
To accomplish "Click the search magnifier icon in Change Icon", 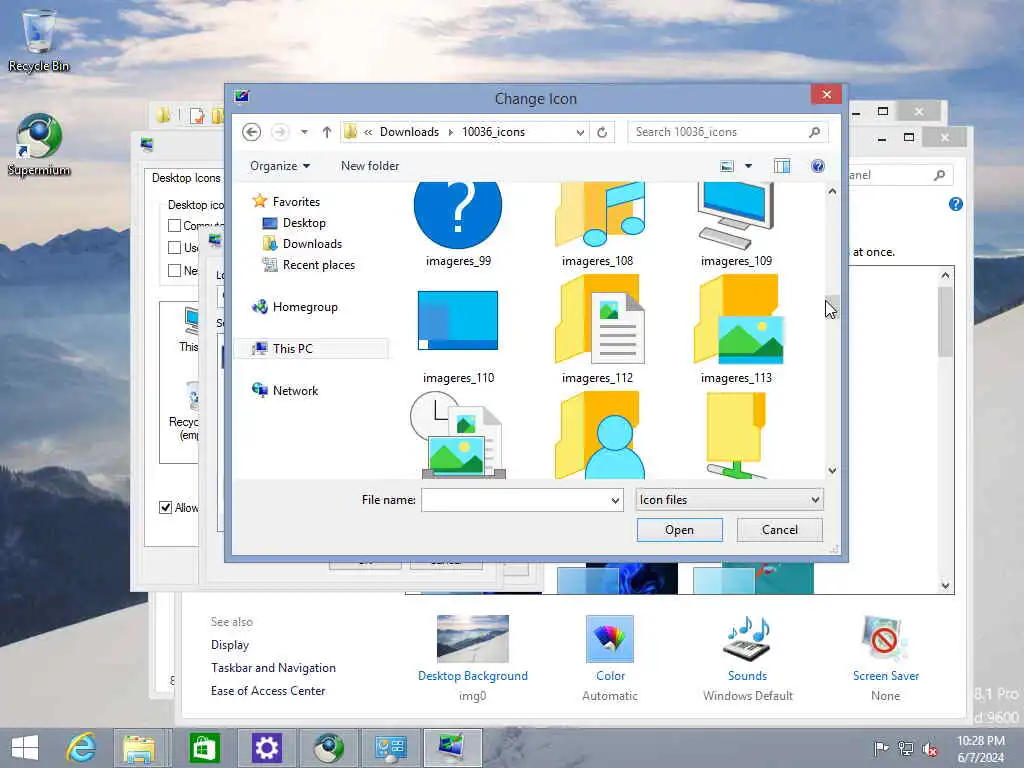I will click(x=814, y=132).
